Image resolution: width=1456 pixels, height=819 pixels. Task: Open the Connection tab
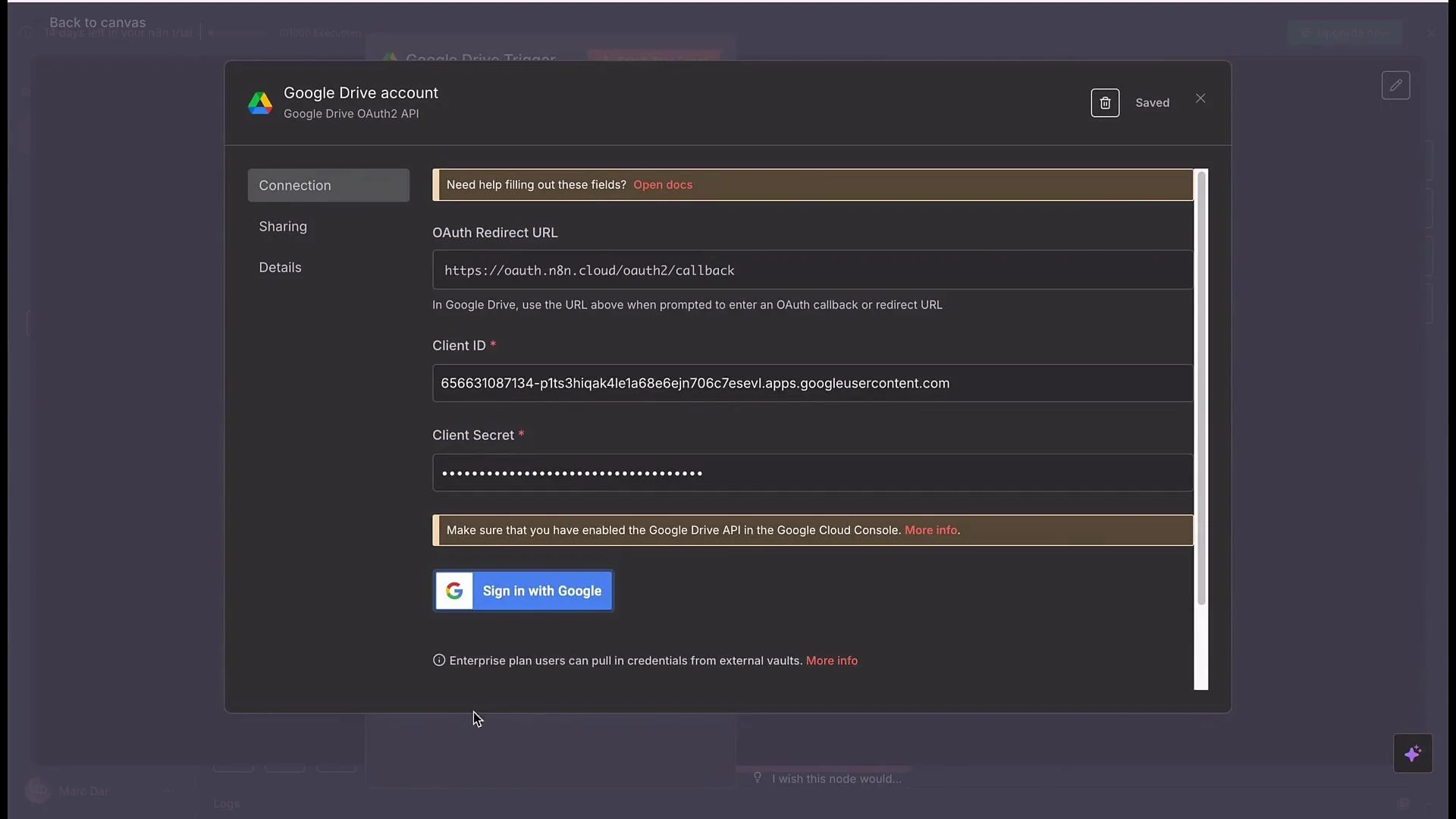328,185
